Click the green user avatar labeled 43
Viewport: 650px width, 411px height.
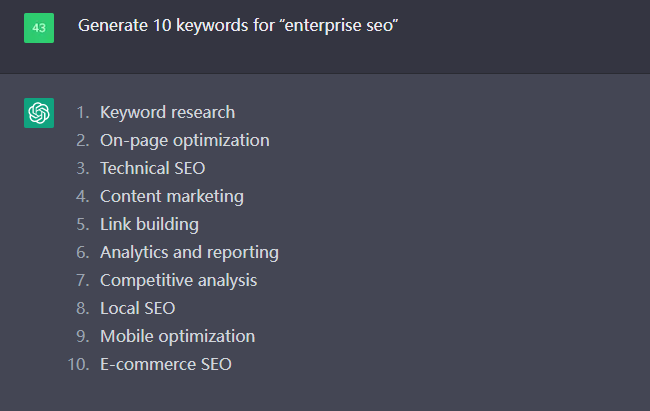click(x=39, y=28)
